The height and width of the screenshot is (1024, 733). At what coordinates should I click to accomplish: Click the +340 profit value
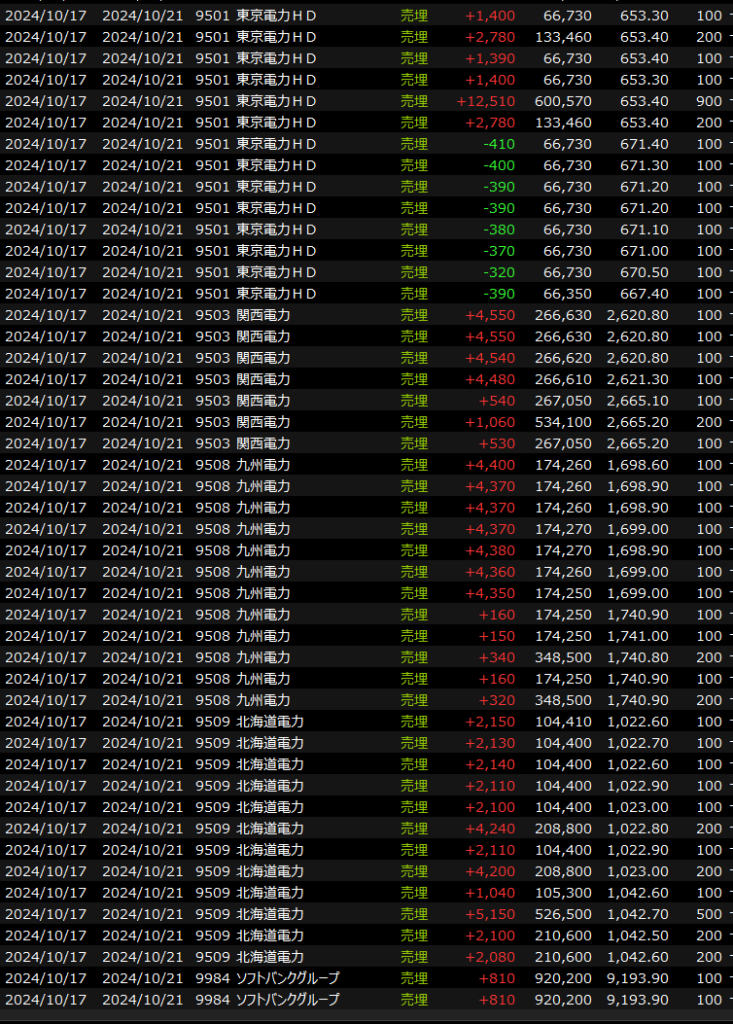click(497, 657)
